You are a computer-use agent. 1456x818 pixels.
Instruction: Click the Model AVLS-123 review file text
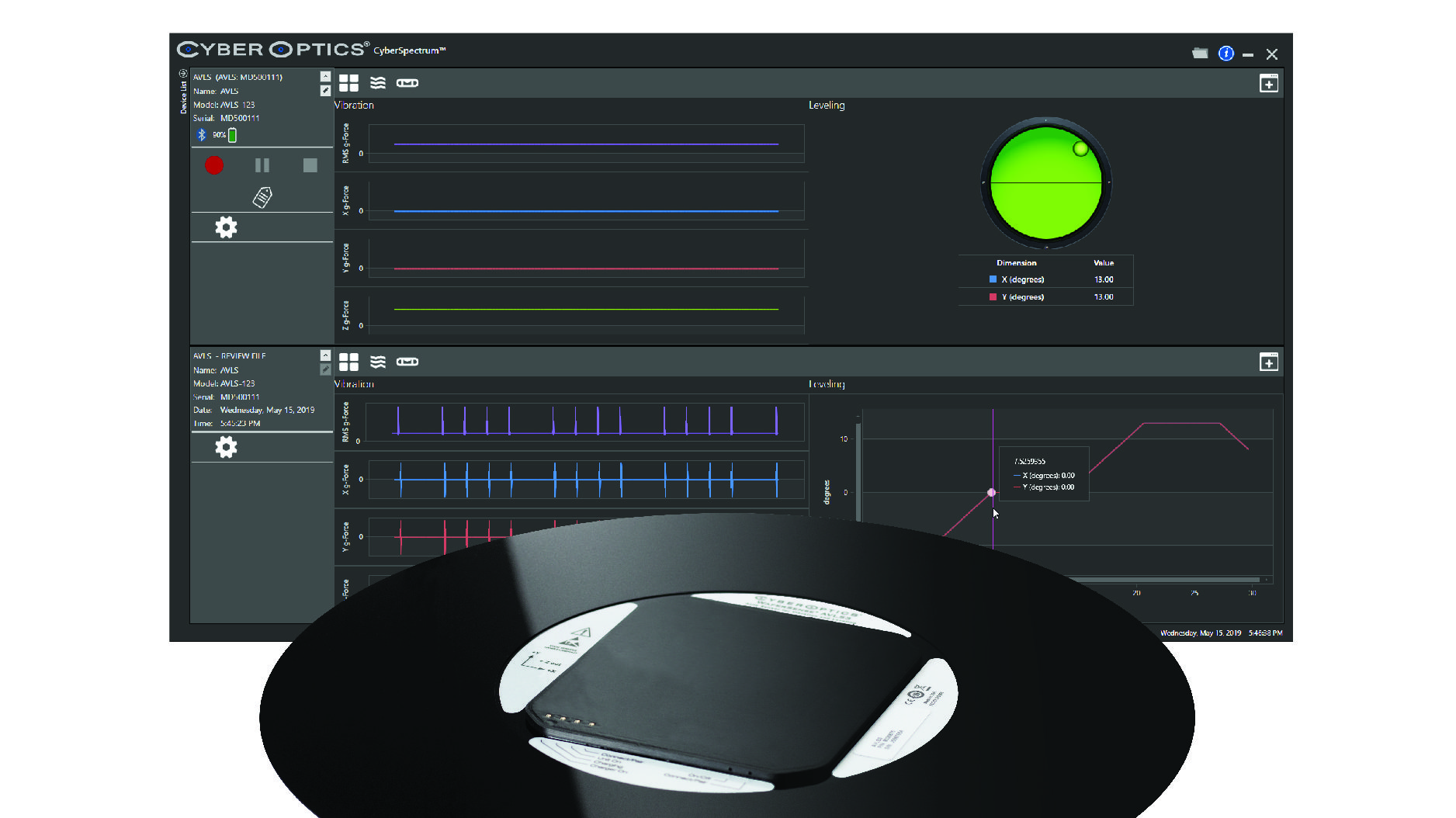click(224, 383)
